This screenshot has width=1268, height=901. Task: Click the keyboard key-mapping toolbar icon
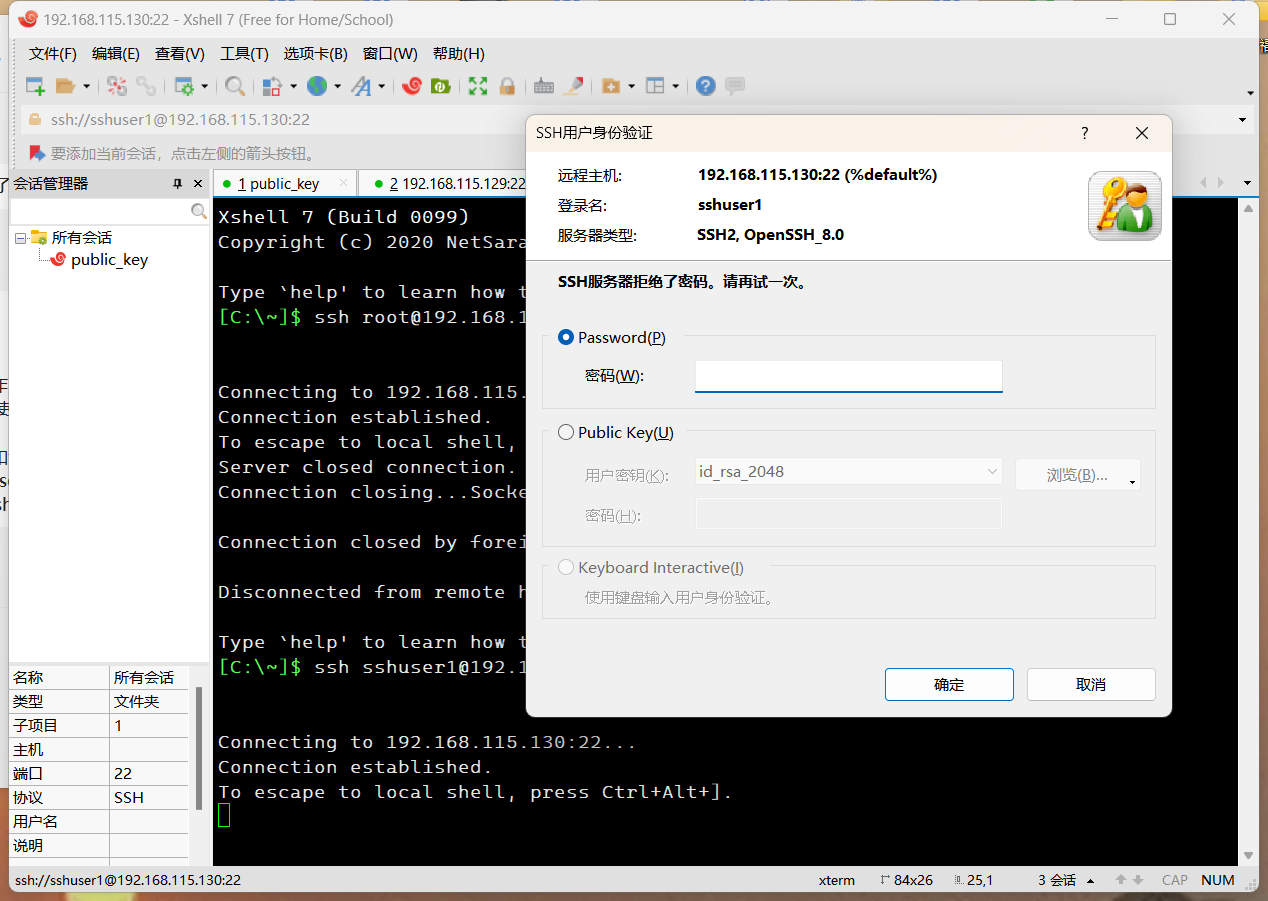544,86
